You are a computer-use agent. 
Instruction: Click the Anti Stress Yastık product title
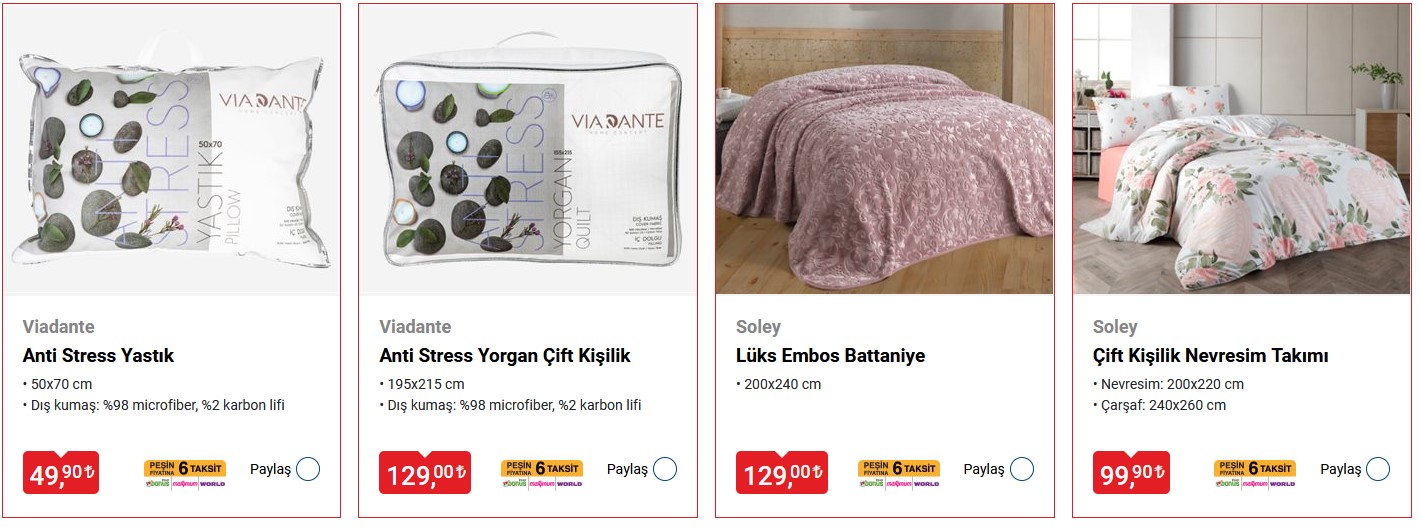click(x=99, y=356)
